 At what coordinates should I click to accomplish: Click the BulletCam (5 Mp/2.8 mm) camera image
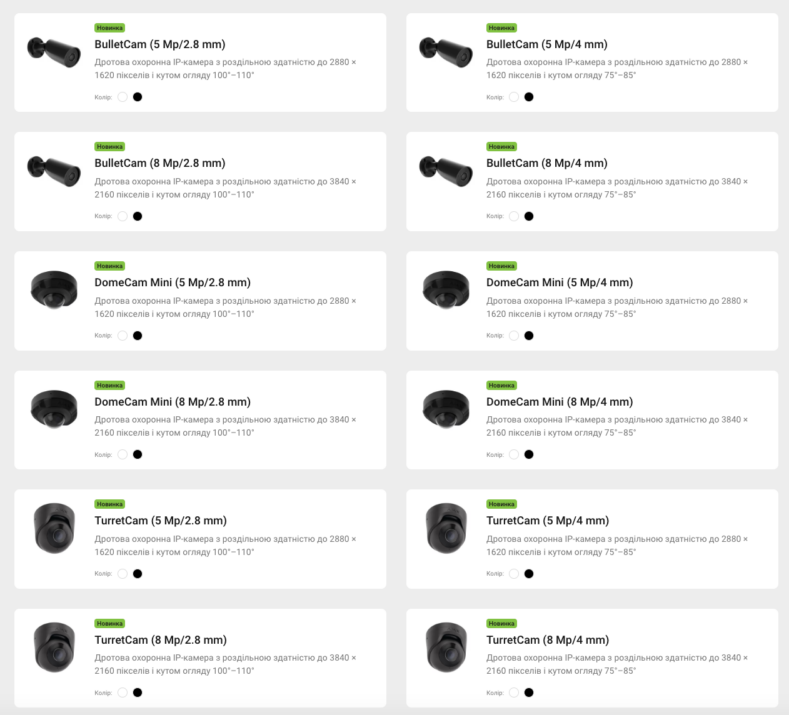pos(54,48)
